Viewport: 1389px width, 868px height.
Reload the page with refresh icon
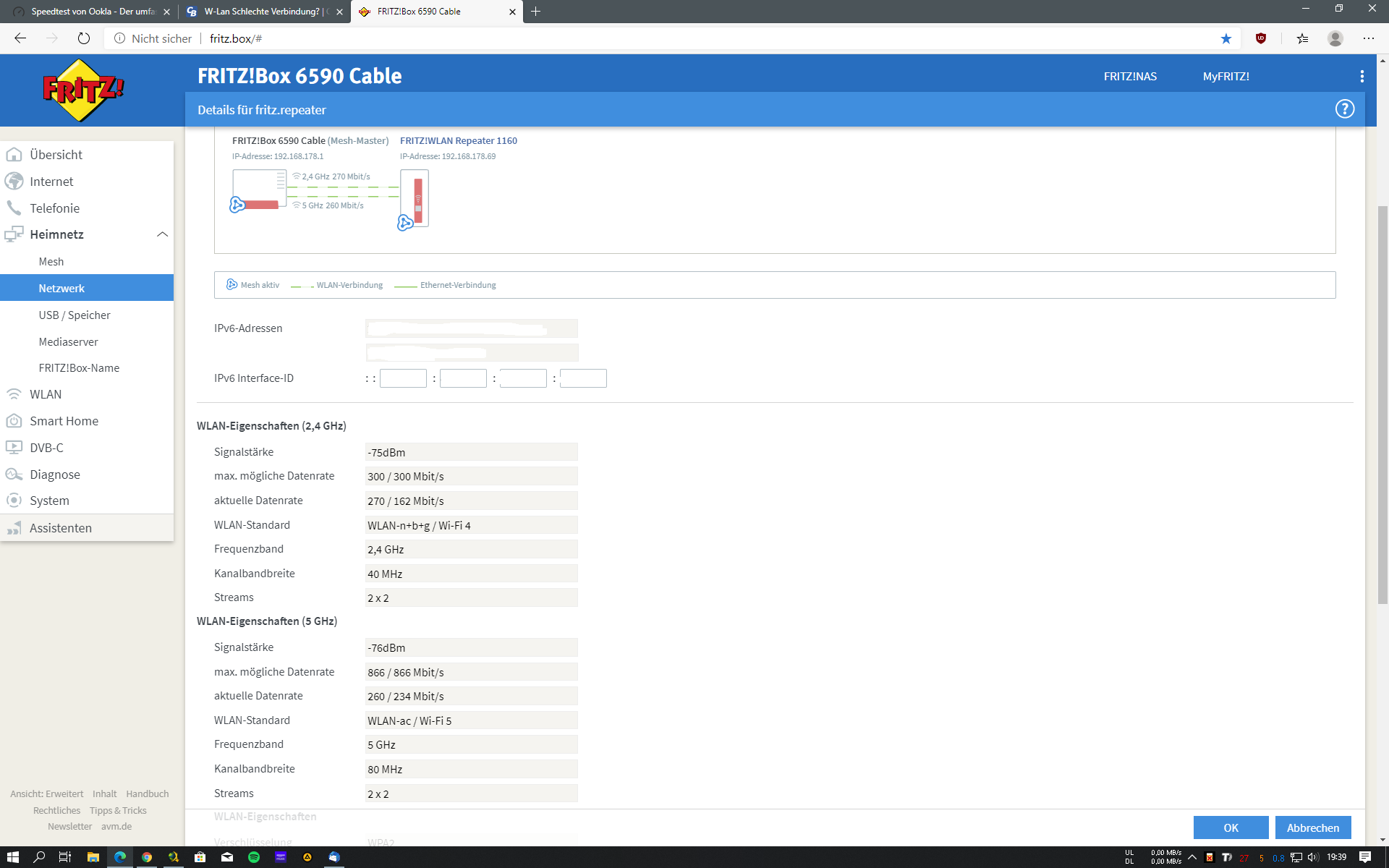click(84, 38)
